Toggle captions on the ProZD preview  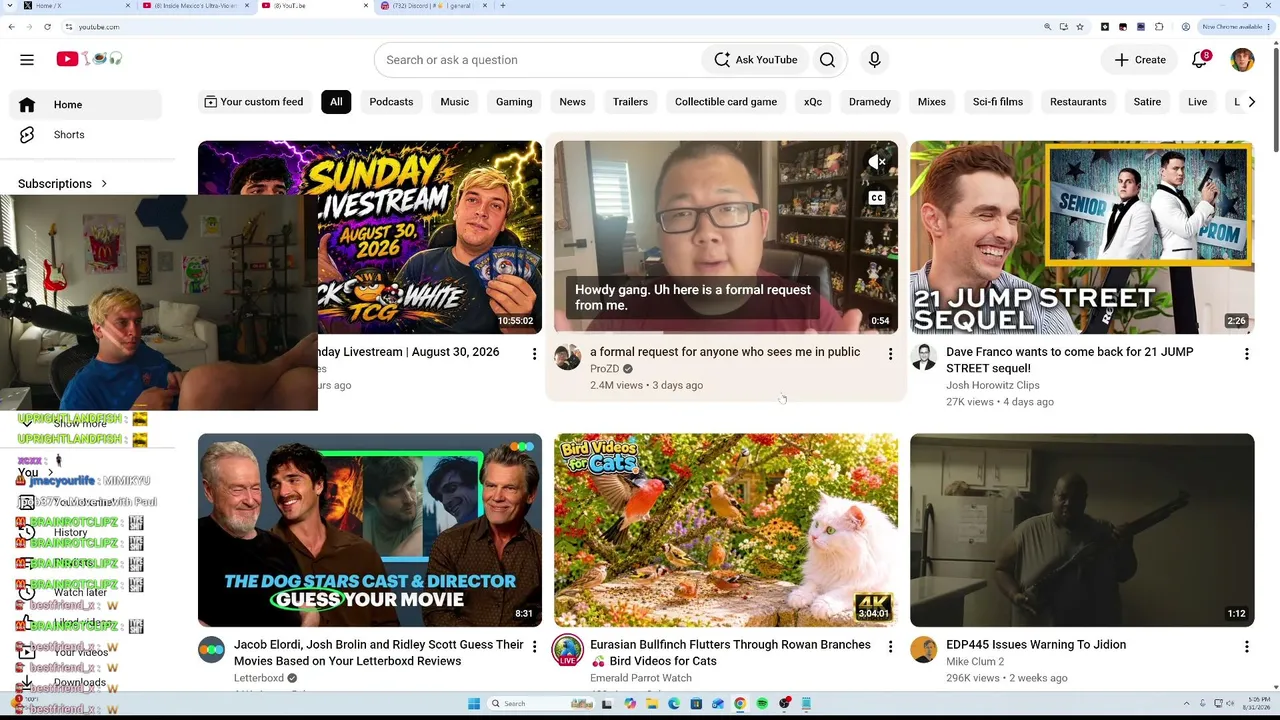tap(877, 198)
